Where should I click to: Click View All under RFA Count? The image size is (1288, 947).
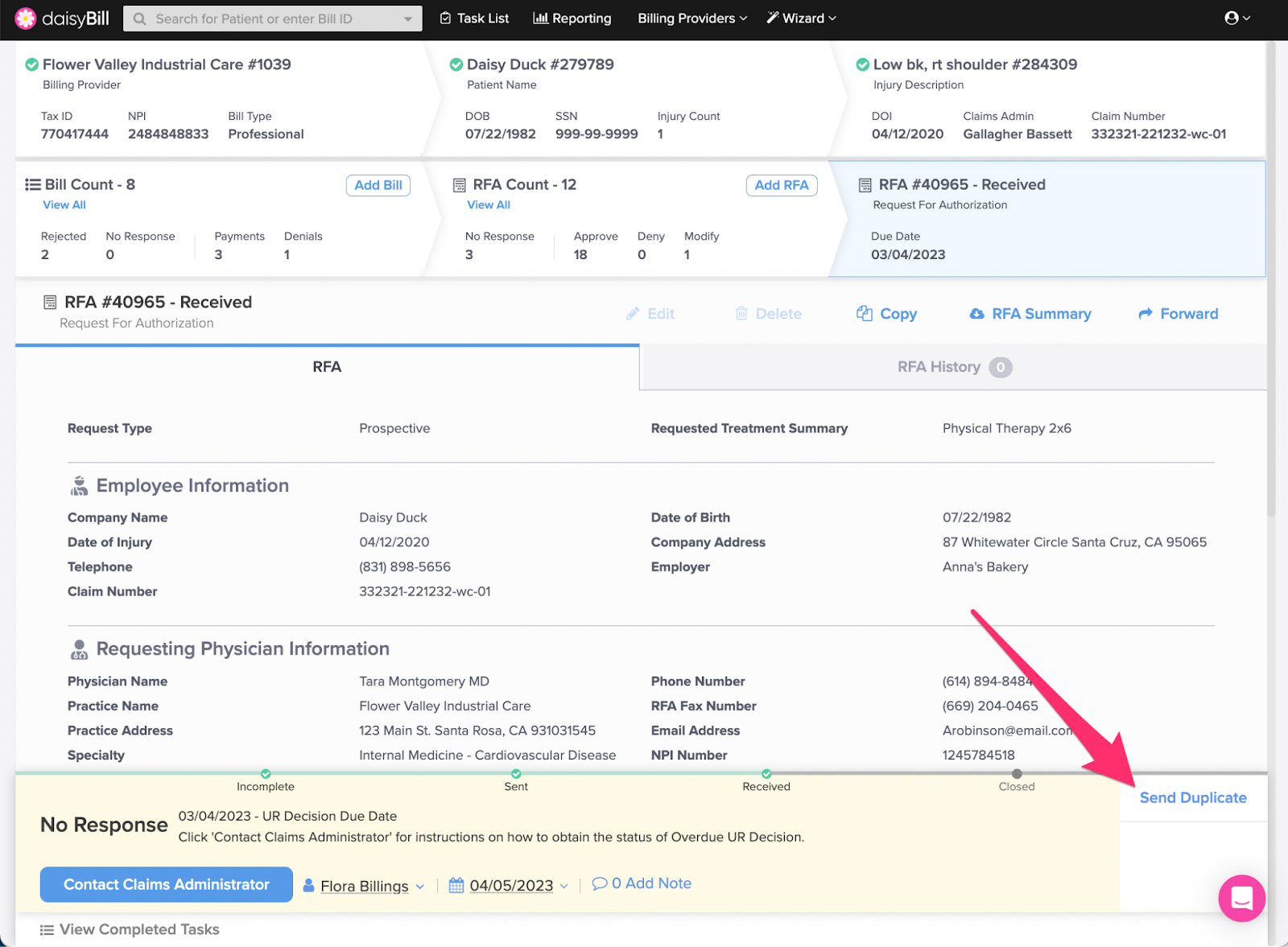489,205
